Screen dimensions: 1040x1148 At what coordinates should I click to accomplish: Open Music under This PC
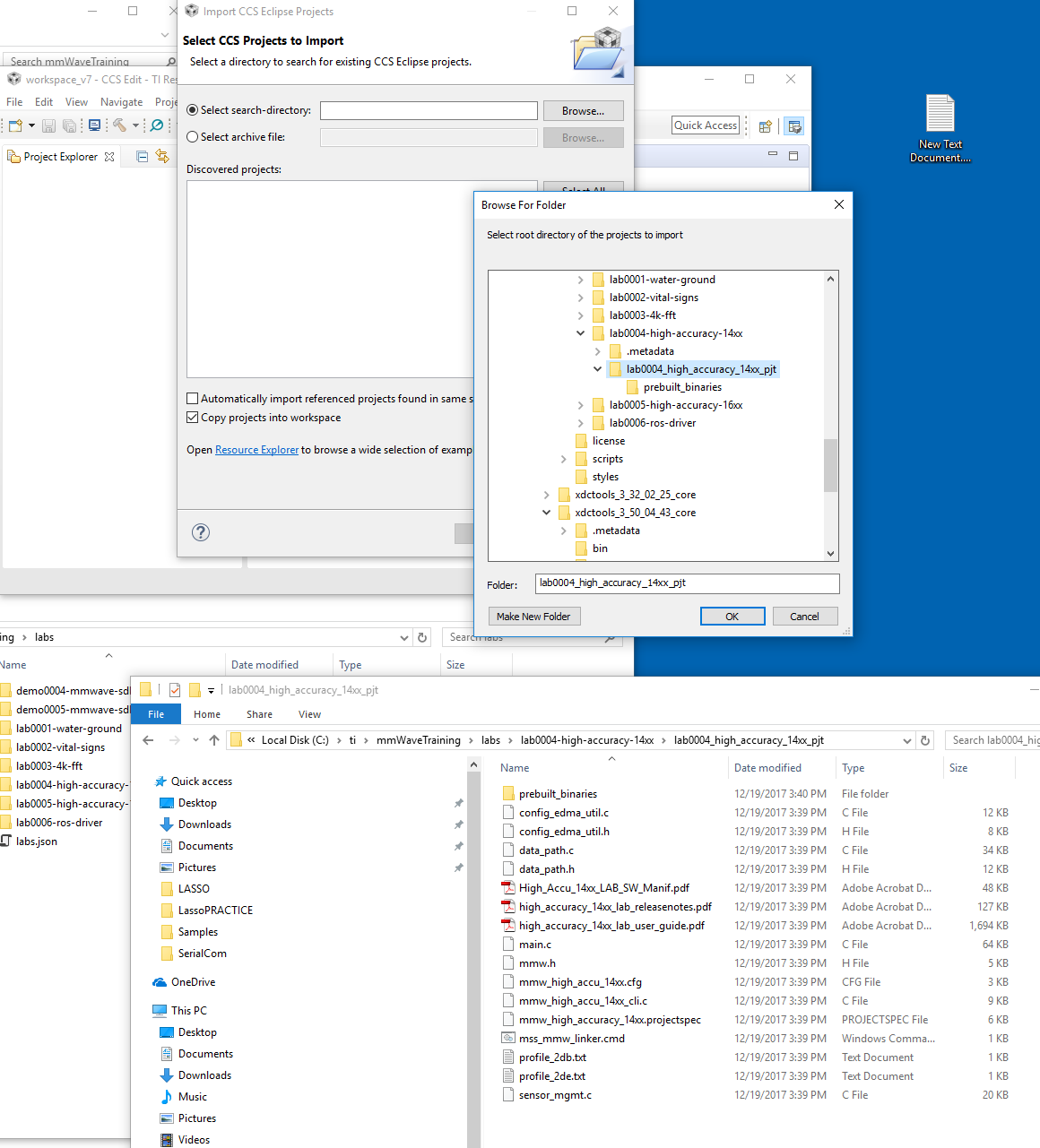click(192, 1097)
